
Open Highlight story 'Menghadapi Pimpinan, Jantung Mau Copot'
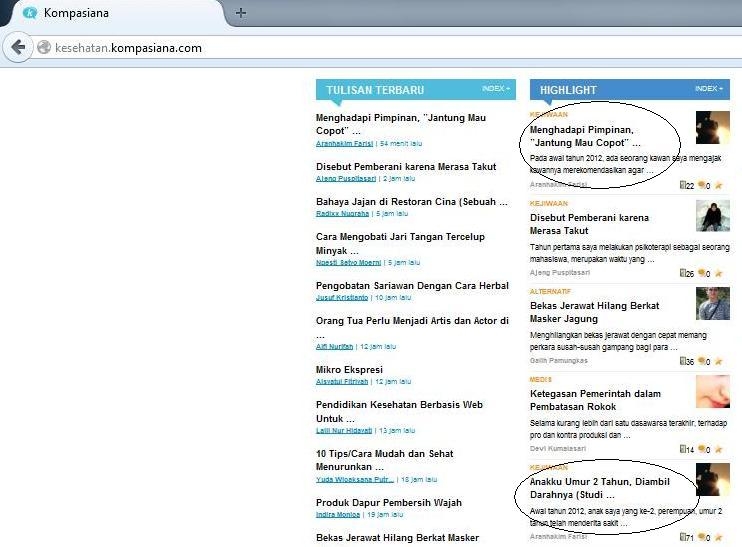point(585,136)
